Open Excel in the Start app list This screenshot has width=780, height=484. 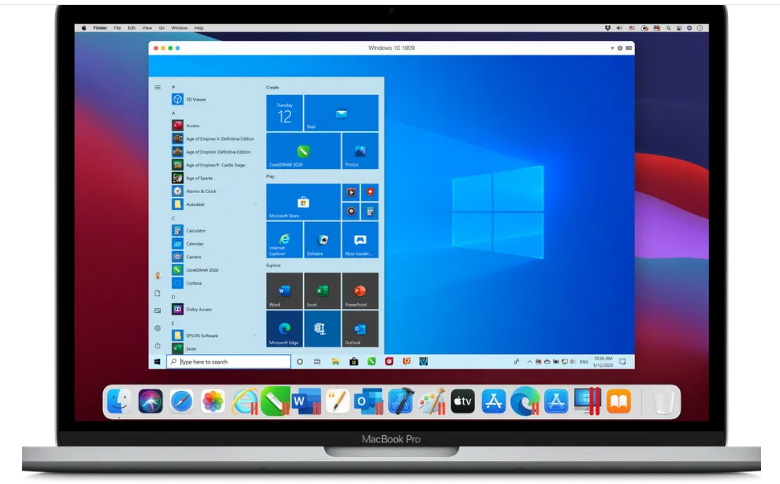click(185, 349)
